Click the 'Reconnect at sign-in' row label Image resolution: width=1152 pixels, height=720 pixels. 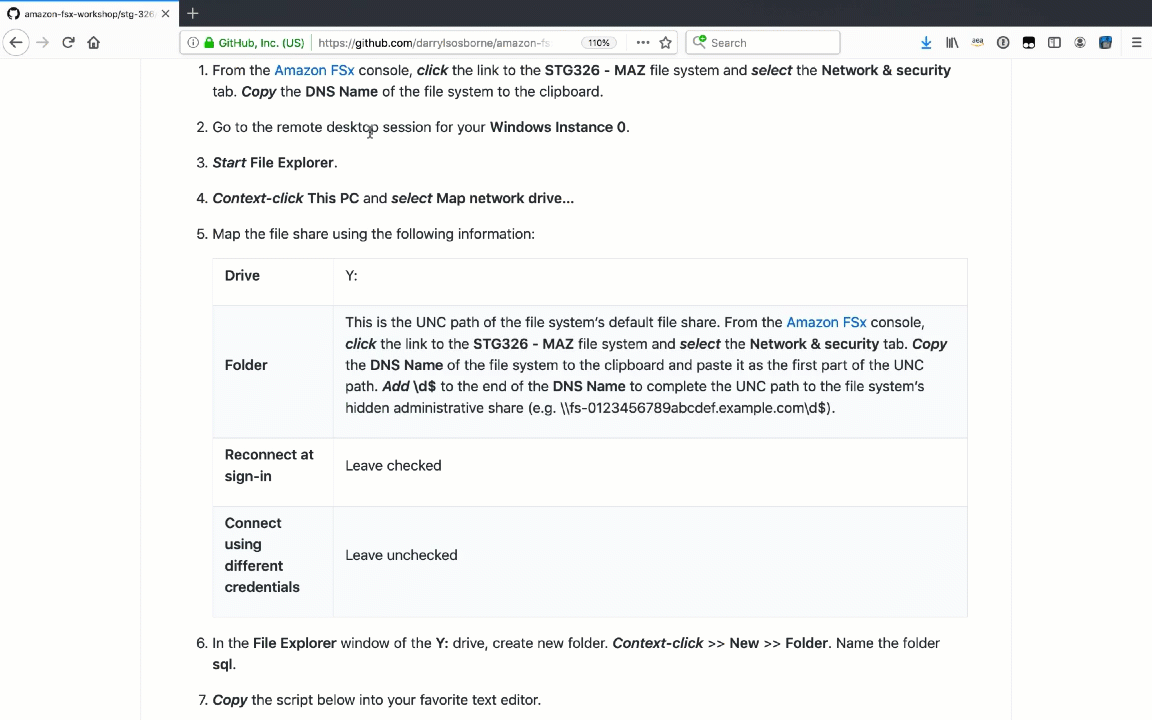[x=269, y=465]
